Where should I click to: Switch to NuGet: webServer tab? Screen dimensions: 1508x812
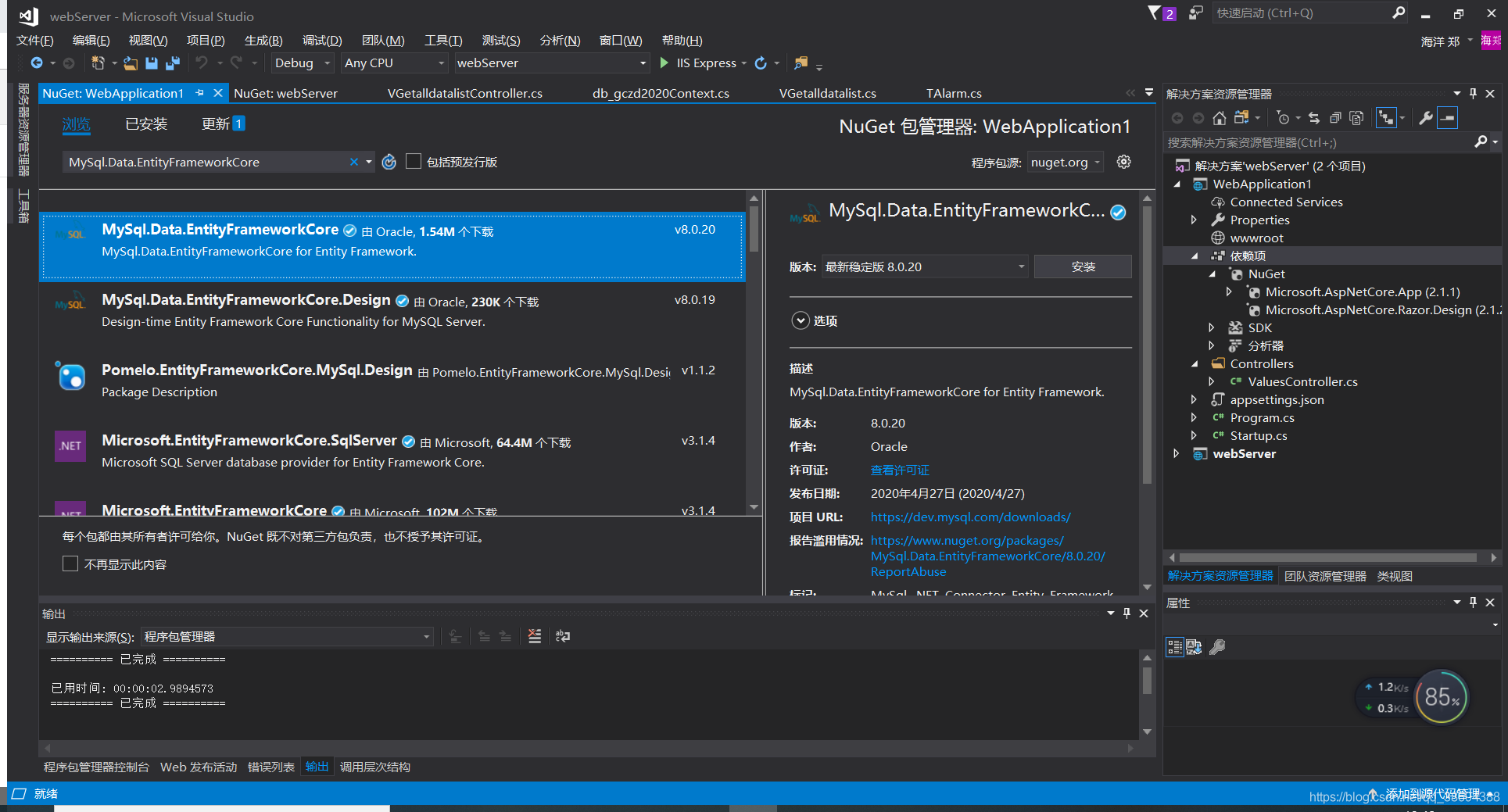click(286, 93)
